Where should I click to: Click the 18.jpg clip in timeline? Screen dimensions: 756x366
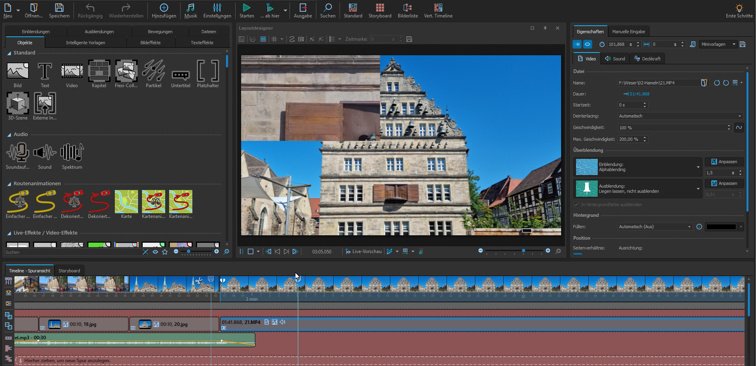[x=83, y=325]
